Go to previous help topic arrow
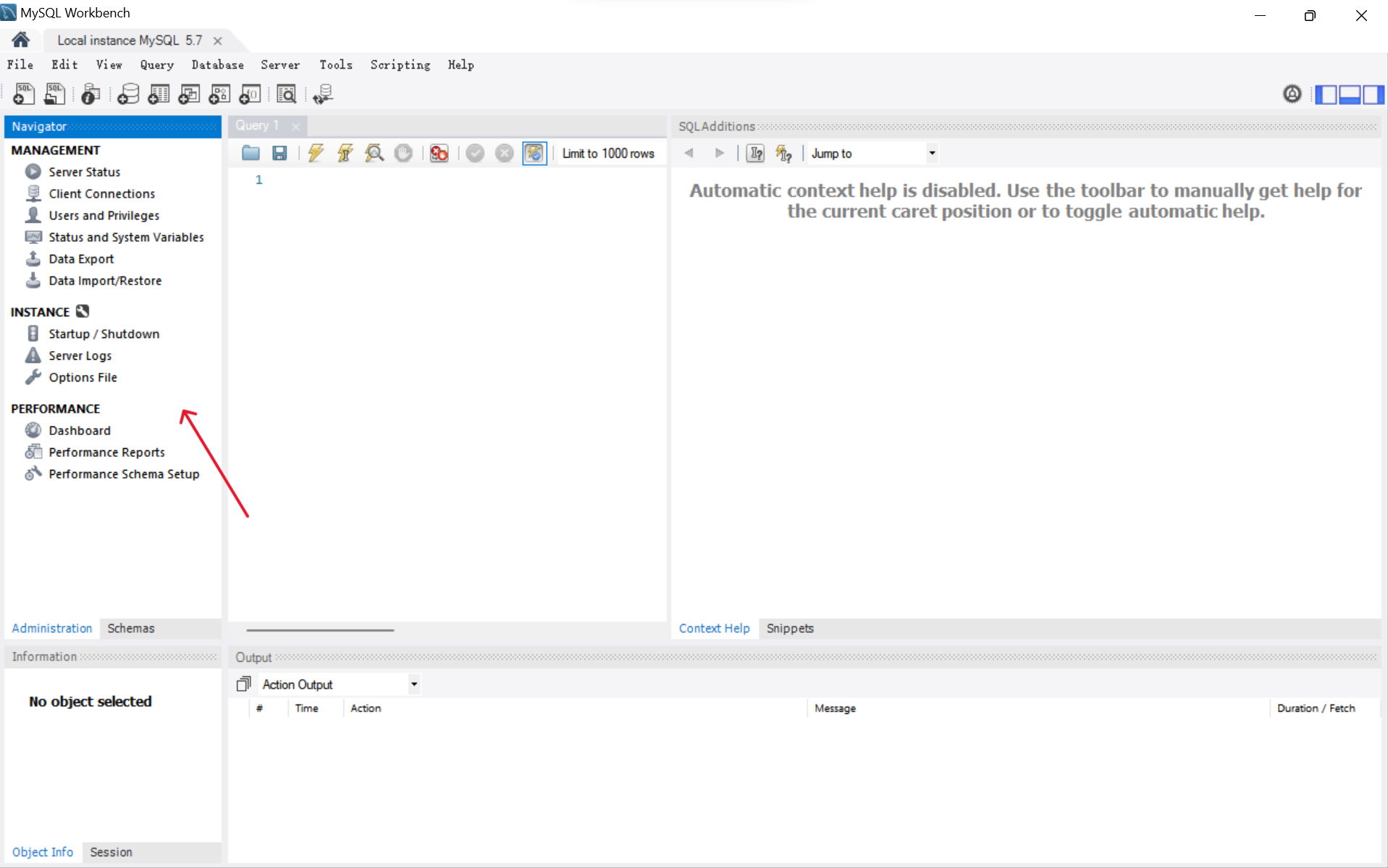 pos(689,153)
